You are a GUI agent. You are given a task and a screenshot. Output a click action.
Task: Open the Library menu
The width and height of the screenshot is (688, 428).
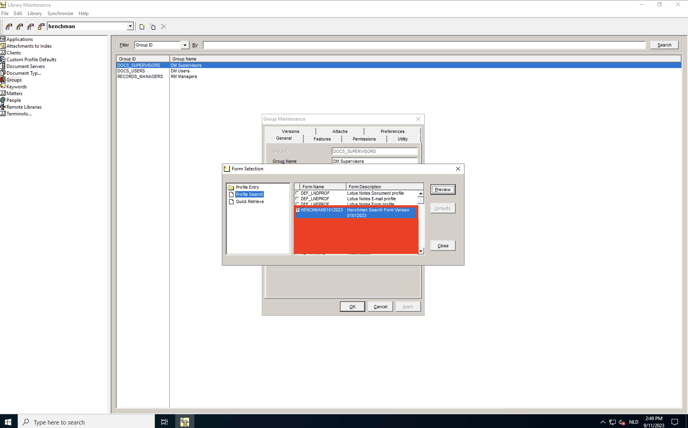pyautogui.click(x=35, y=13)
